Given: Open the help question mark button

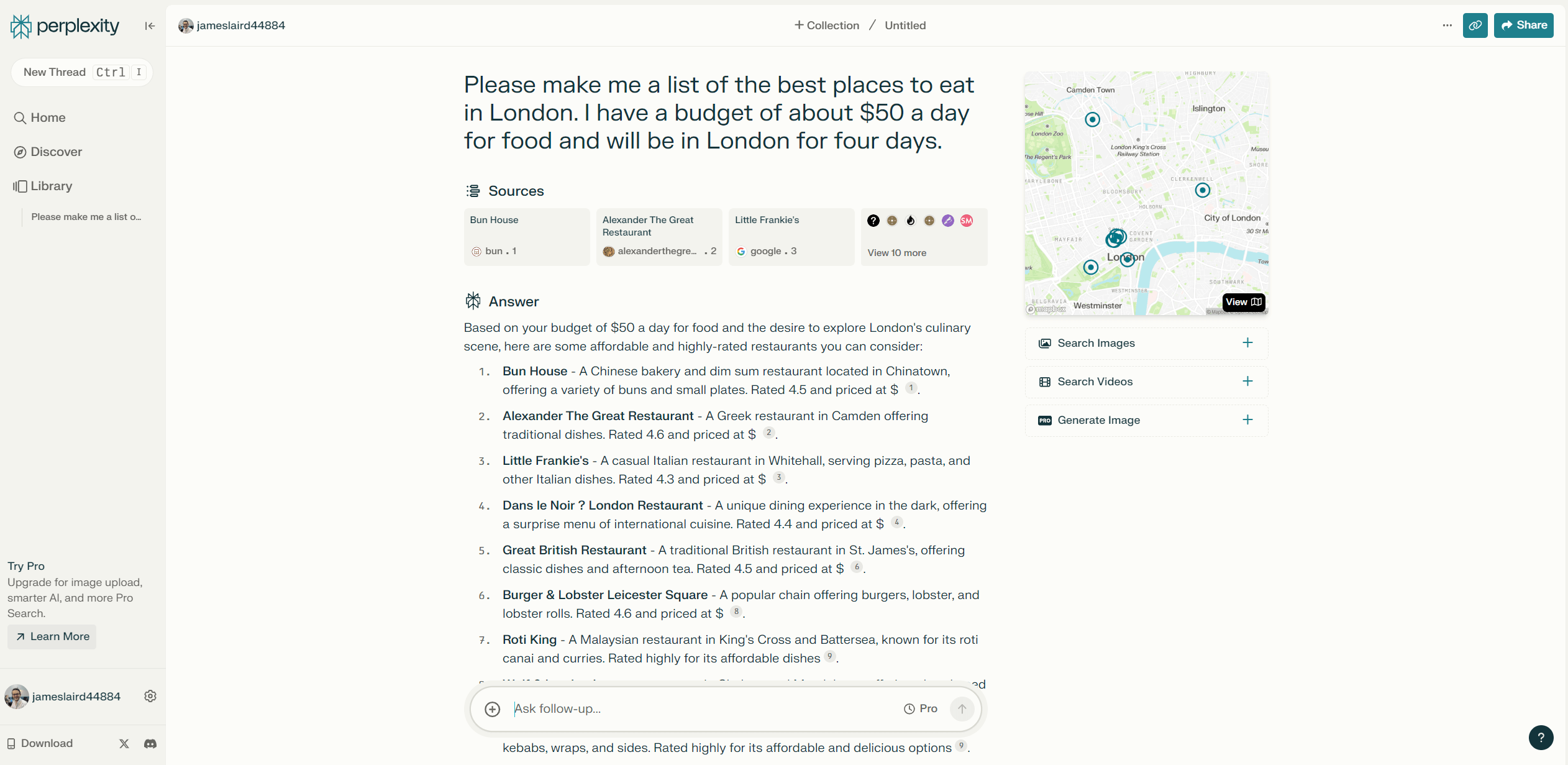Looking at the screenshot, I should pos(1541,738).
